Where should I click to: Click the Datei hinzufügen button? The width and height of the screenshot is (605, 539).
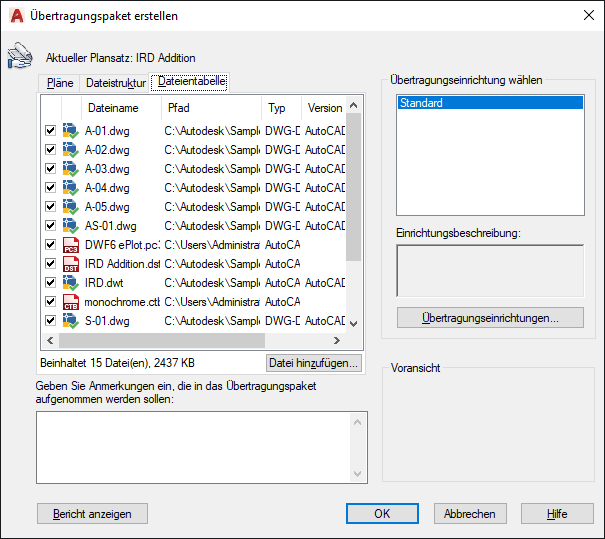314,363
